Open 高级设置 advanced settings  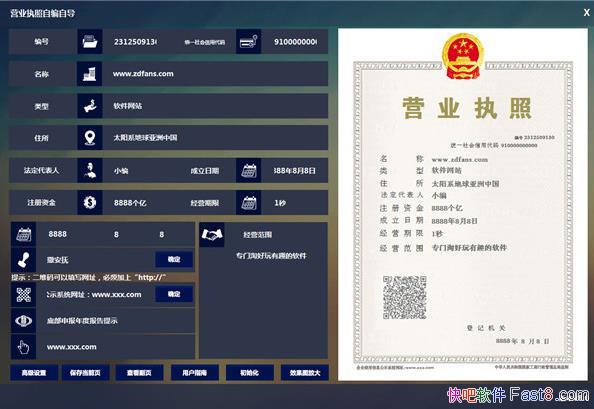[x=34, y=373]
